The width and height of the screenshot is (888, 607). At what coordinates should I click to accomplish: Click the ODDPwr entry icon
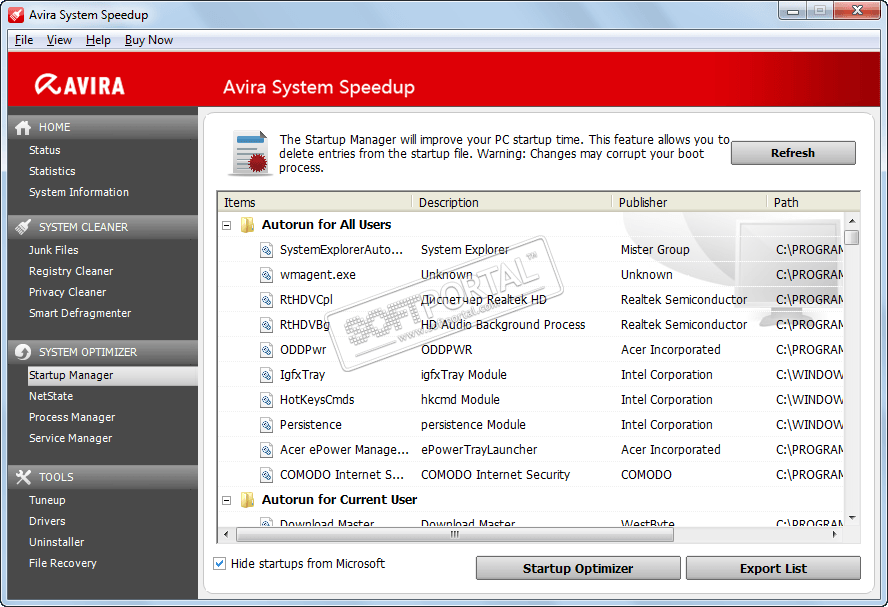tap(267, 350)
